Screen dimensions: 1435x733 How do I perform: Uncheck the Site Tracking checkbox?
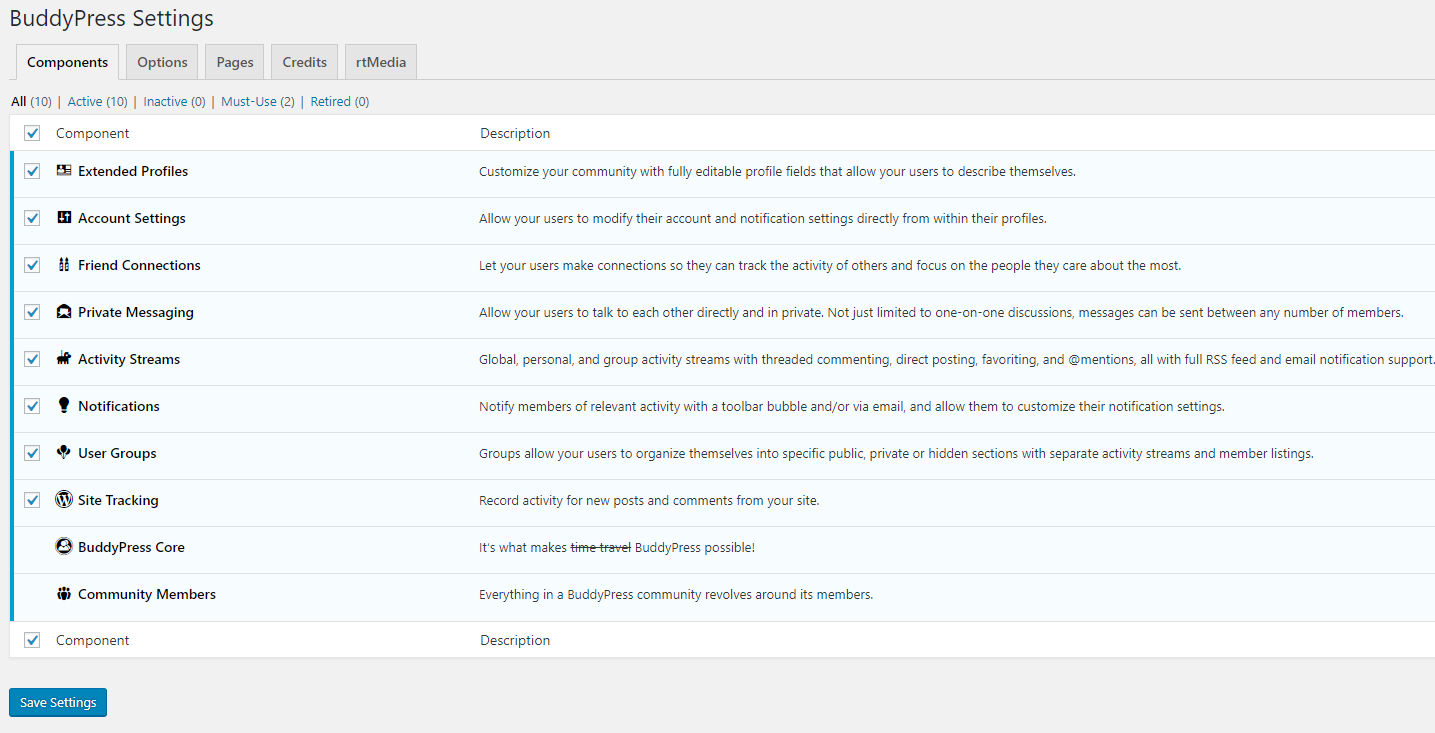pos(32,500)
